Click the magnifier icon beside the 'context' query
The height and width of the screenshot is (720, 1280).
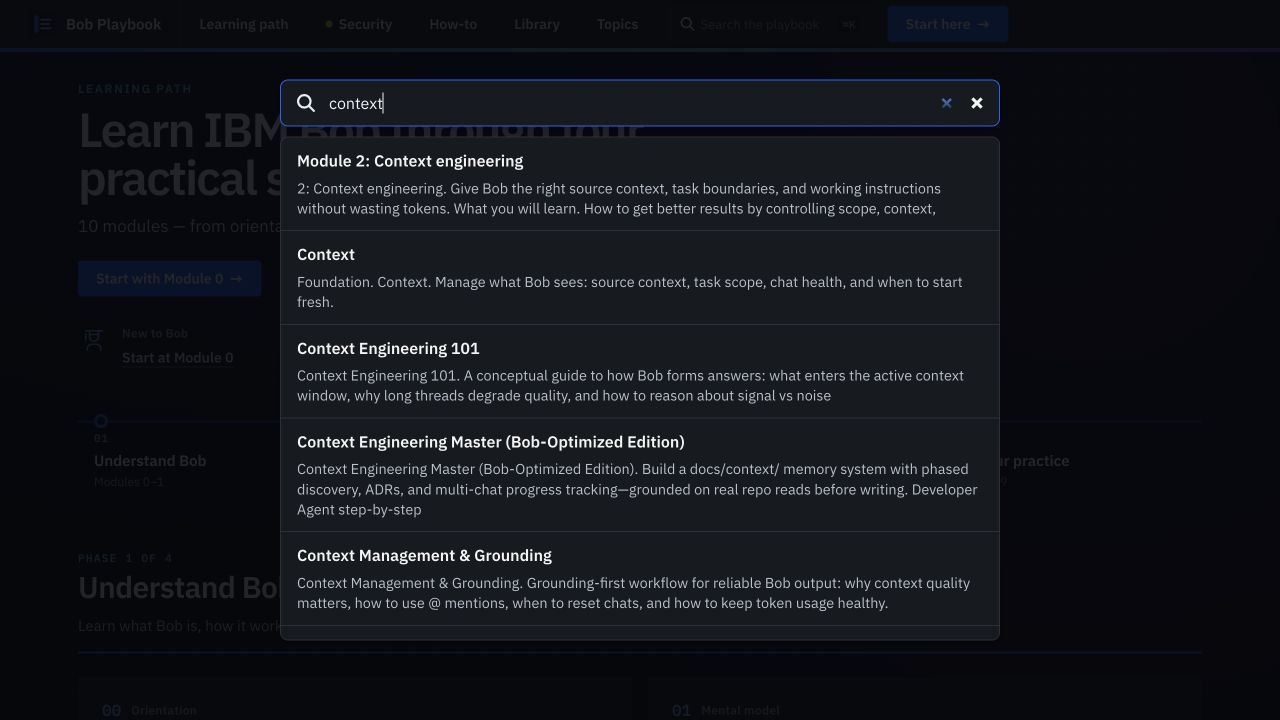click(x=306, y=103)
